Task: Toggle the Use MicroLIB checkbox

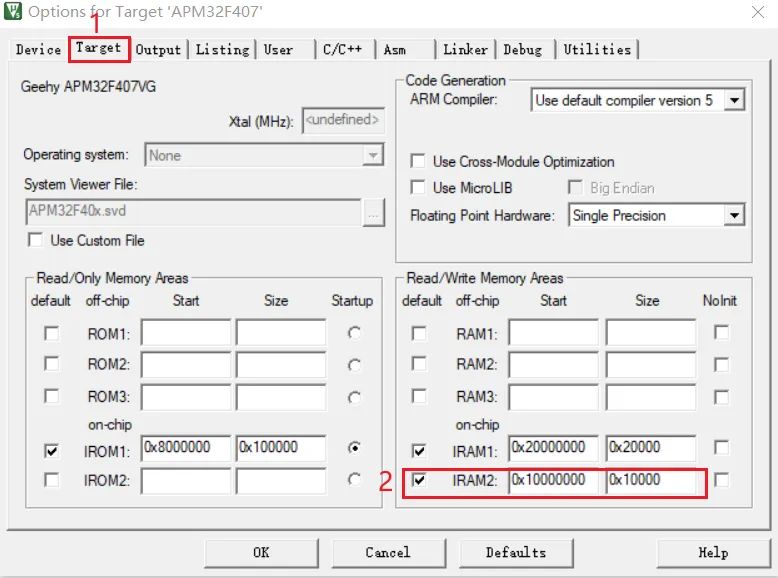Action: 418,188
